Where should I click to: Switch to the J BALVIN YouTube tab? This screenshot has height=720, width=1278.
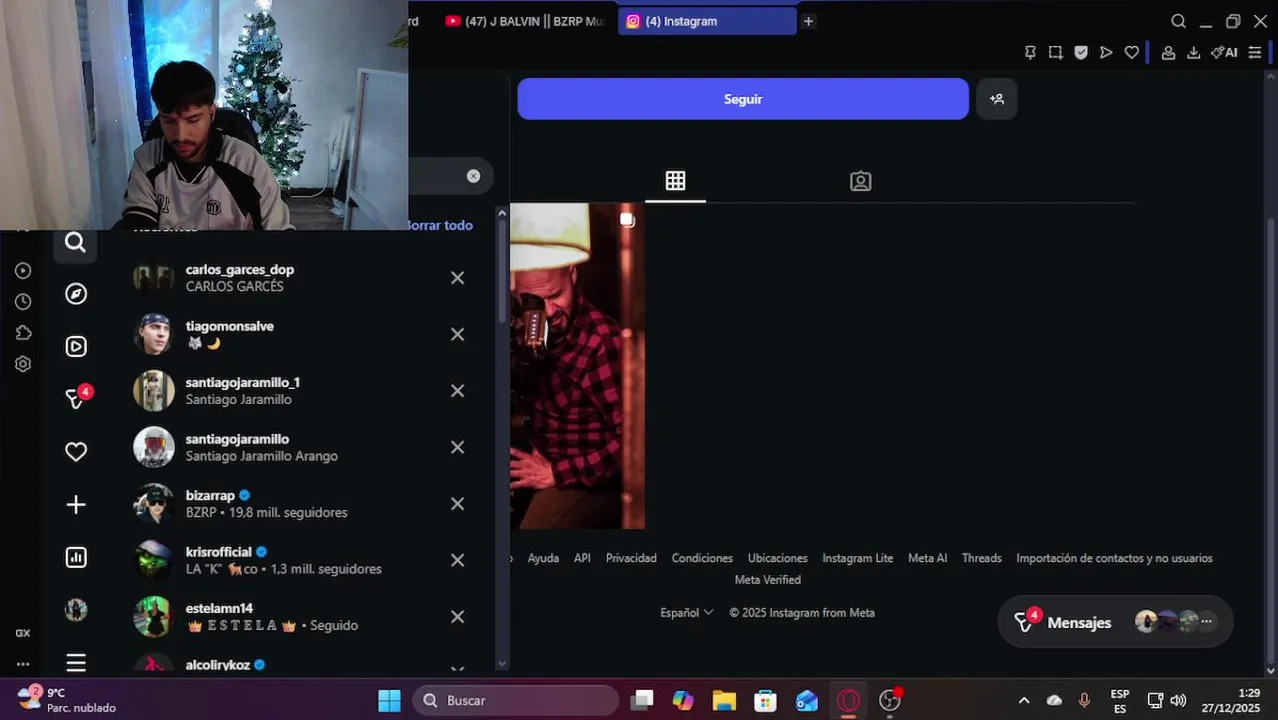coord(525,21)
